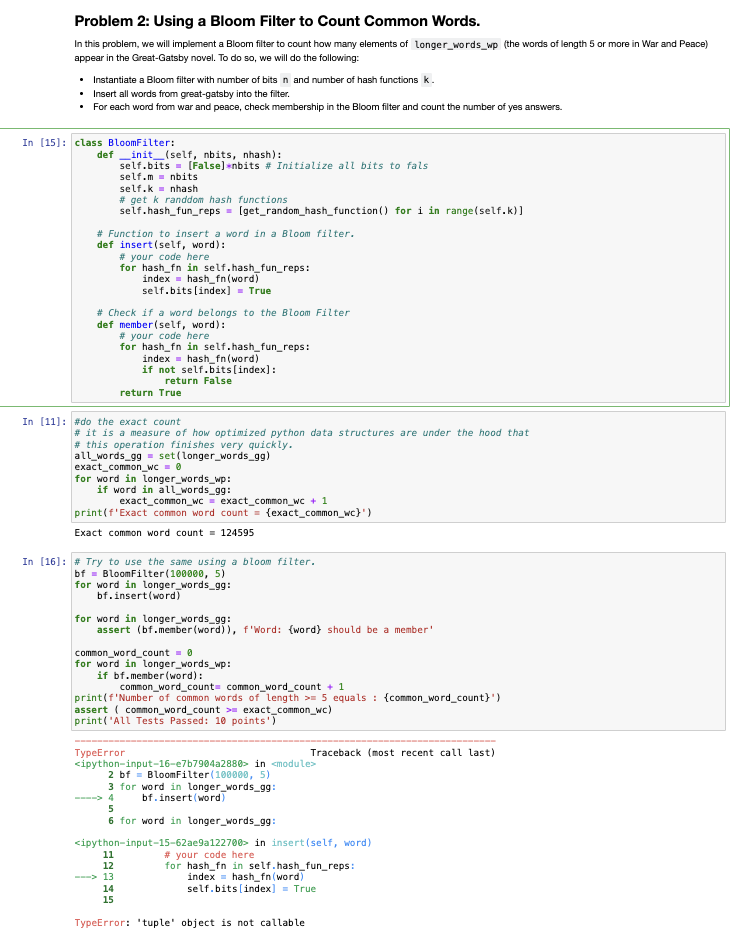Click the 'self.m = nbits' code line
This screenshot has width=738, height=938.
[158, 177]
